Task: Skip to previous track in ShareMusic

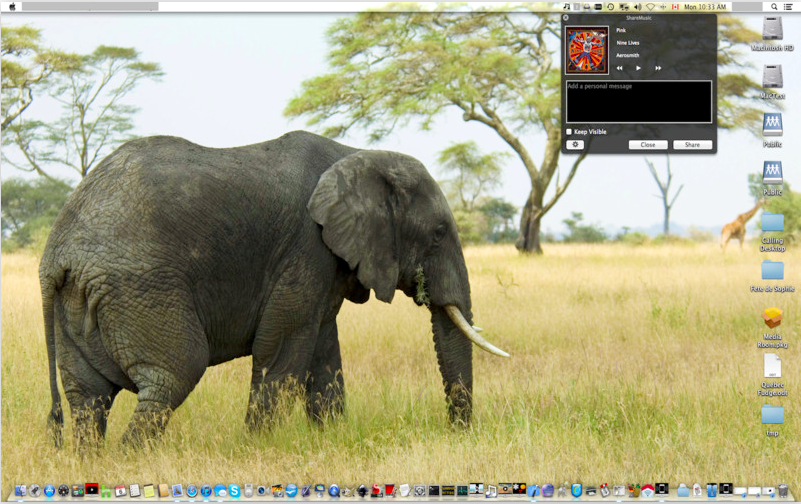Action: 619,68
